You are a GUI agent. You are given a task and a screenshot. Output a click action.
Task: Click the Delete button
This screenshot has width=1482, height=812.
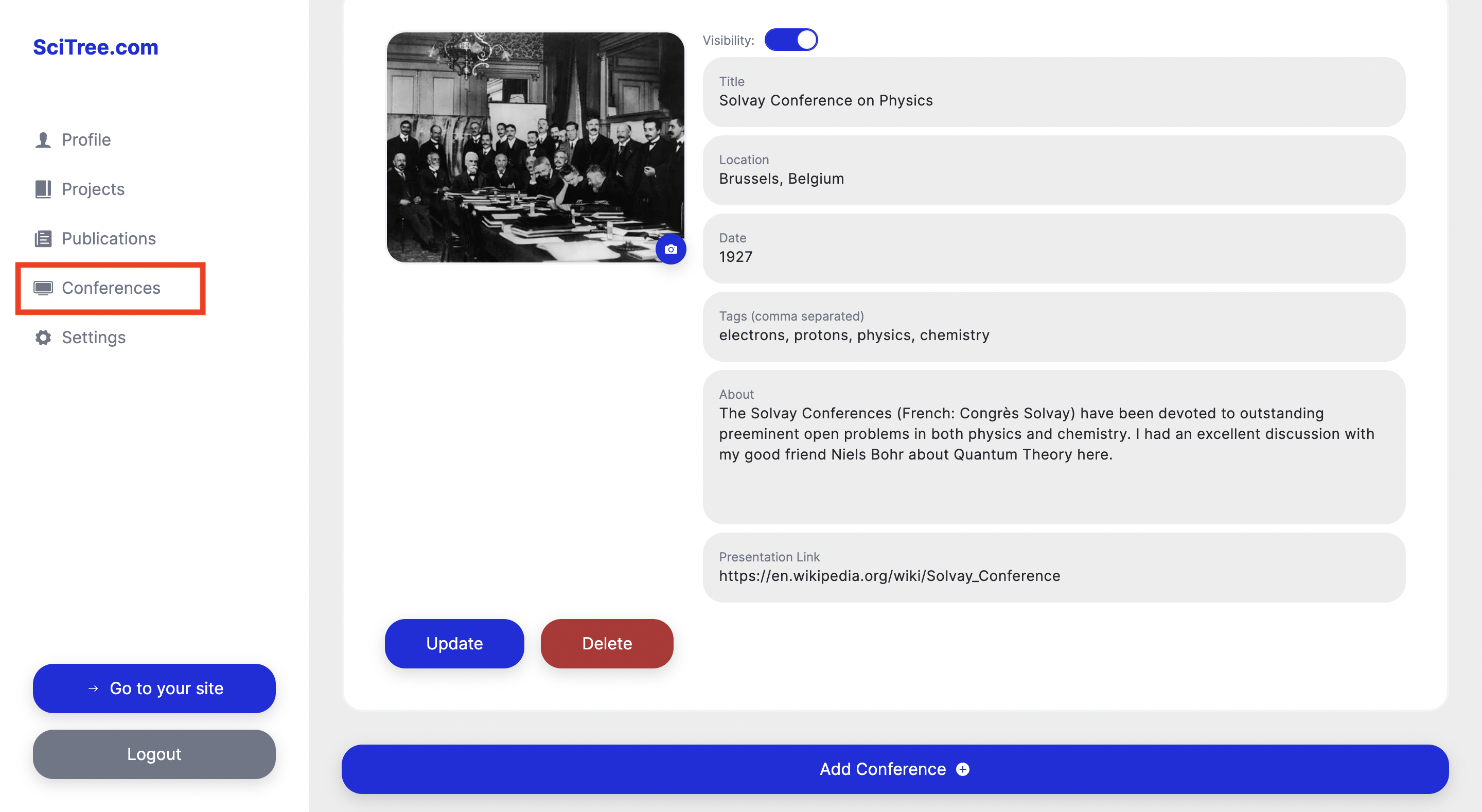pyautogui.click(x=607, y=643)
